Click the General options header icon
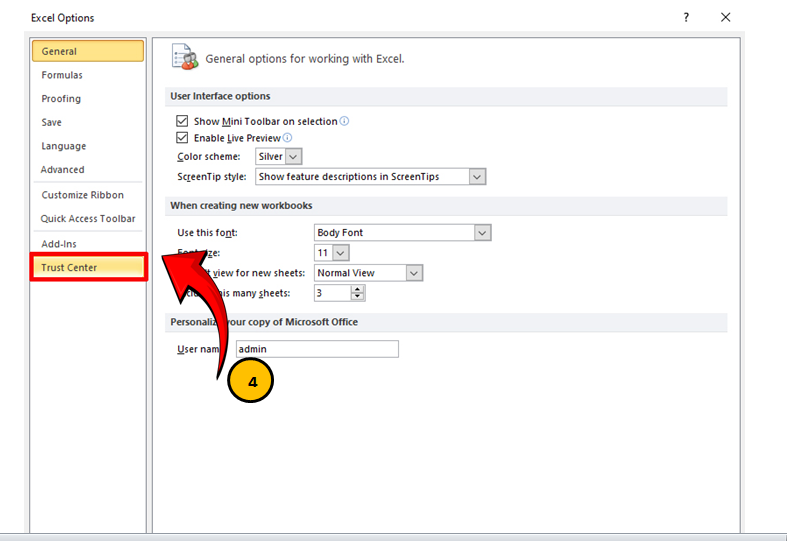 [184, 57]
